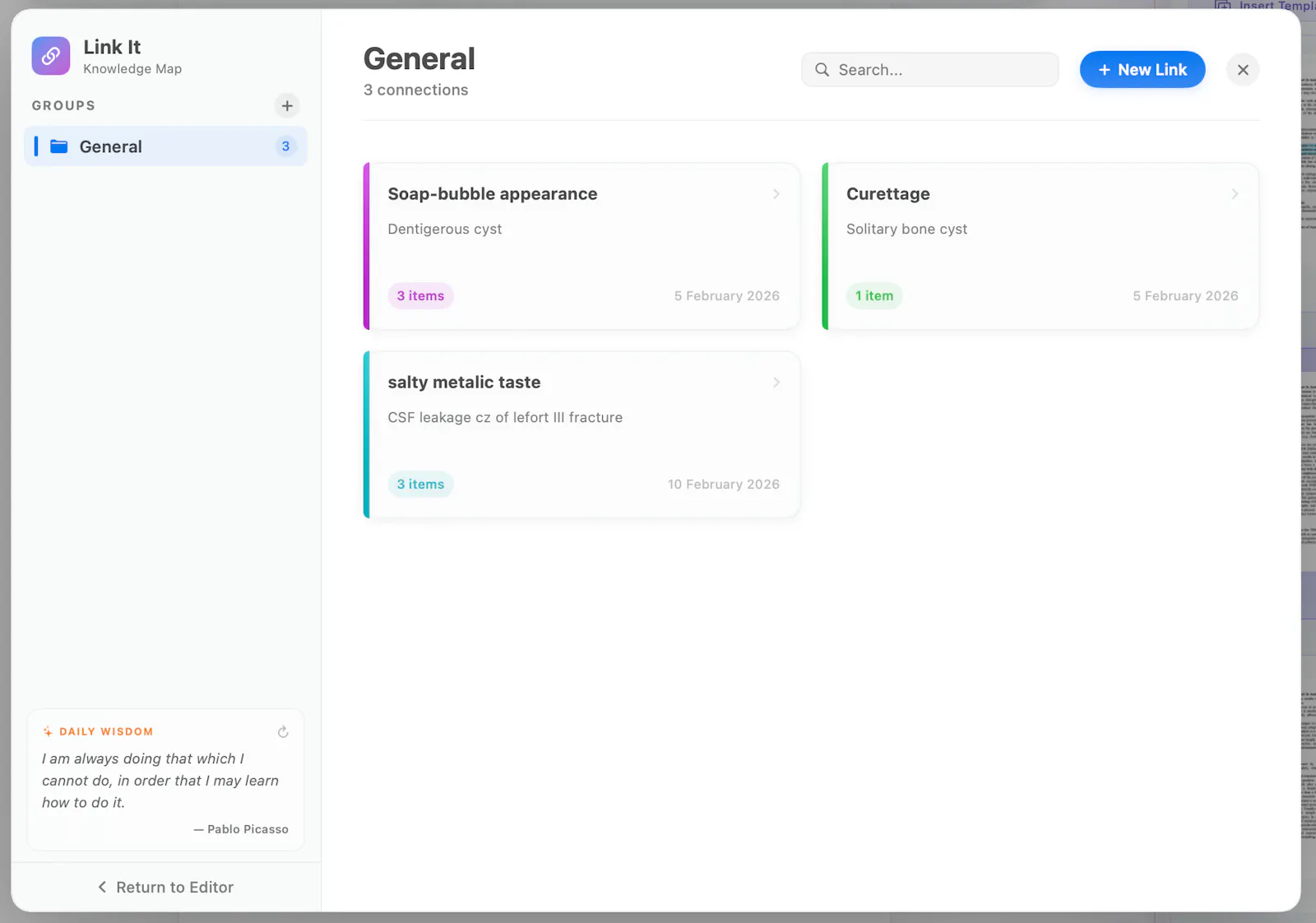Click the Daily Wisdom sparkle icon
The height and width of the screenshot is (923, 1316).
pos(48,732)
